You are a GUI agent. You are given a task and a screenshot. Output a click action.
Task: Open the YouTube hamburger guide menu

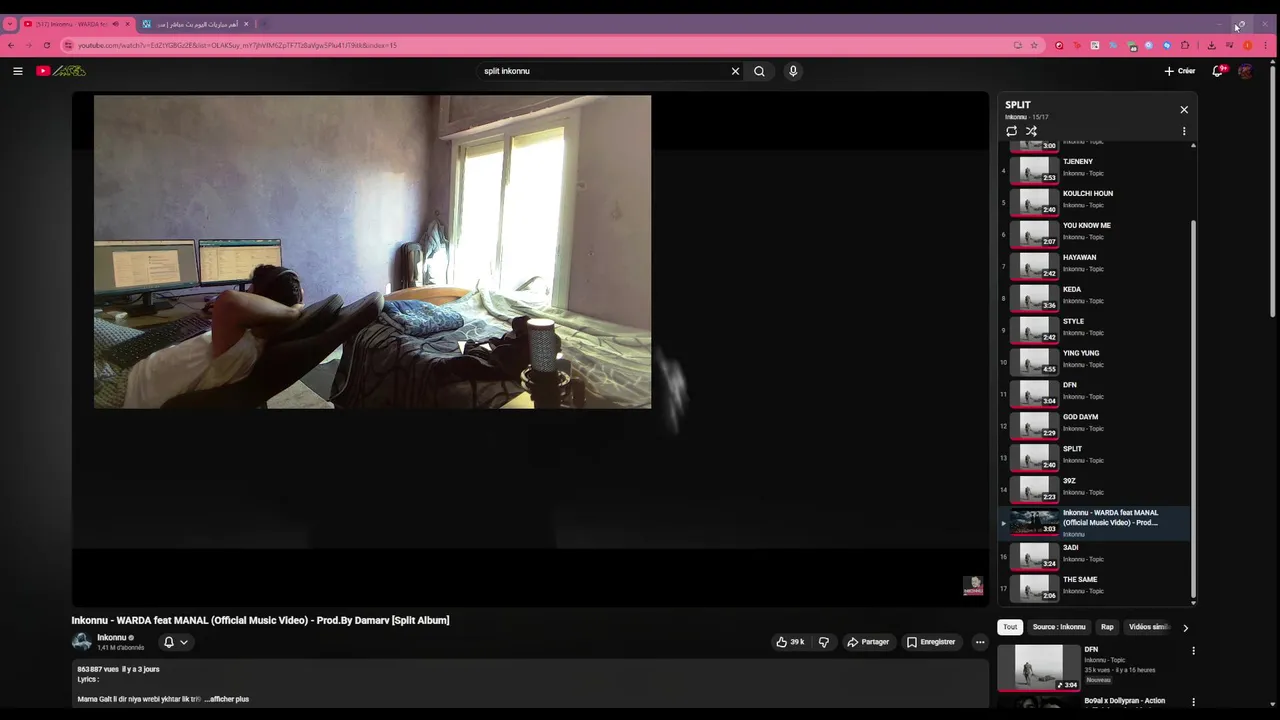[x=17, y=71]
